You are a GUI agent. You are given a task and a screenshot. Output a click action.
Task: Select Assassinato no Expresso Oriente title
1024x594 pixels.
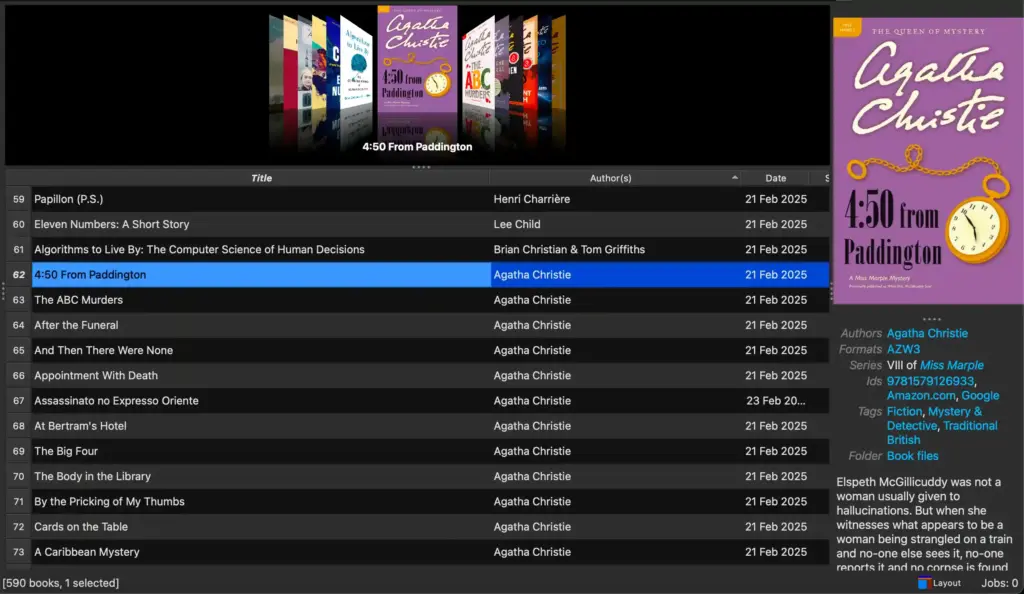tap(116, 401)
